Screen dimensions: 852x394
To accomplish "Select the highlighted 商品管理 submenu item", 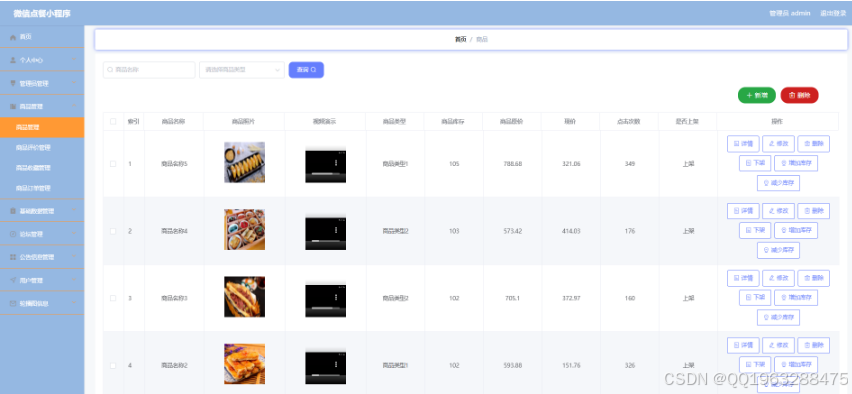I will coord(42,127).
